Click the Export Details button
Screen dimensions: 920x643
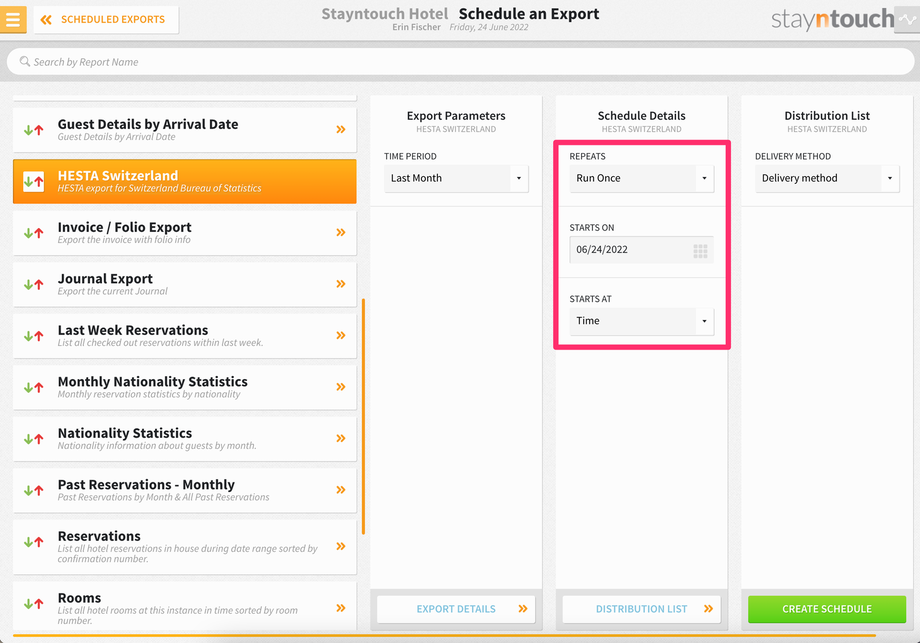pyautogui.click(x=456, y=609)
